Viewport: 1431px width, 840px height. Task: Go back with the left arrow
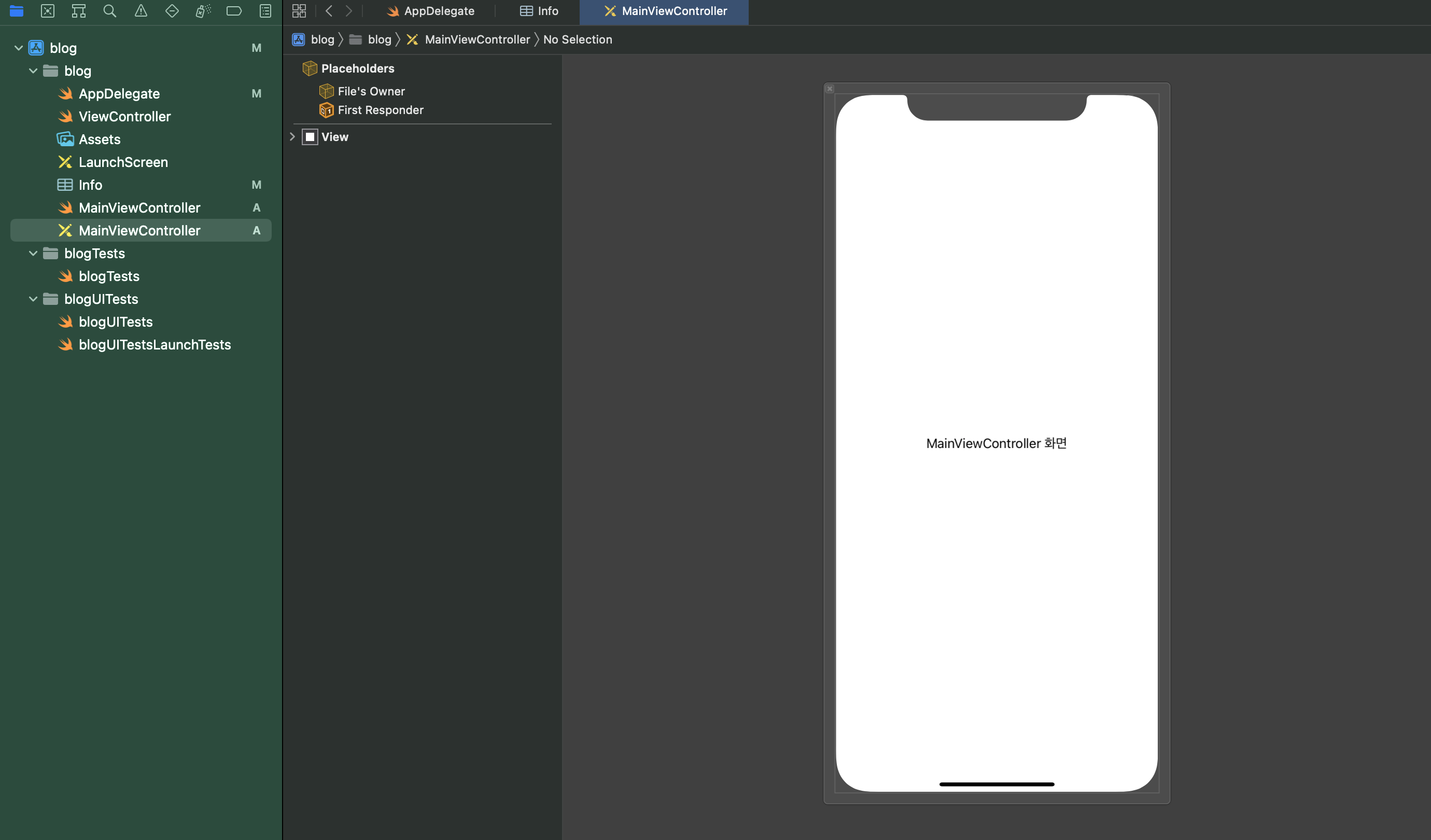click(x=329, y=11)
